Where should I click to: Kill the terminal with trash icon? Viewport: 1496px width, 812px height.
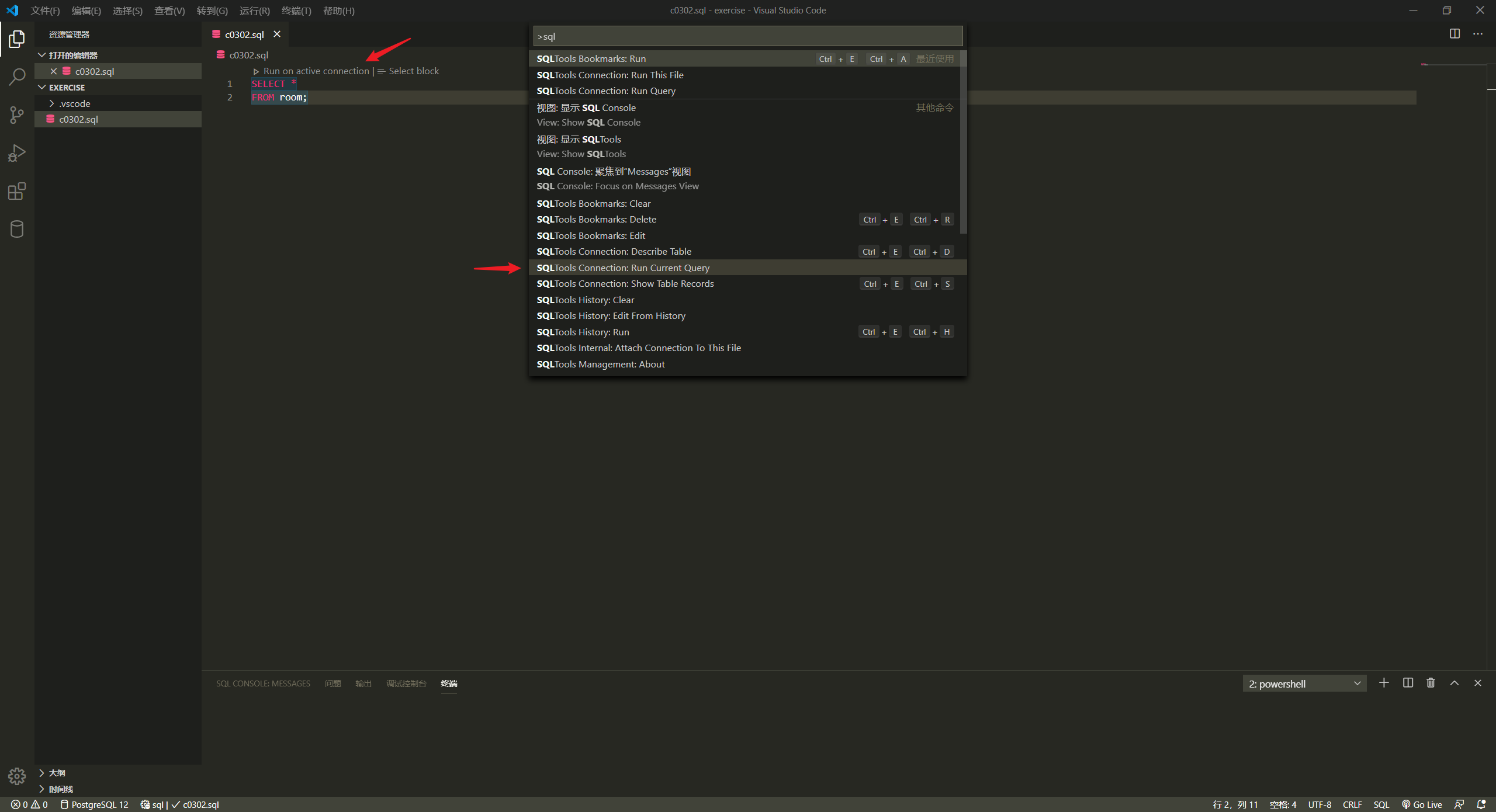click(1431, 683)
